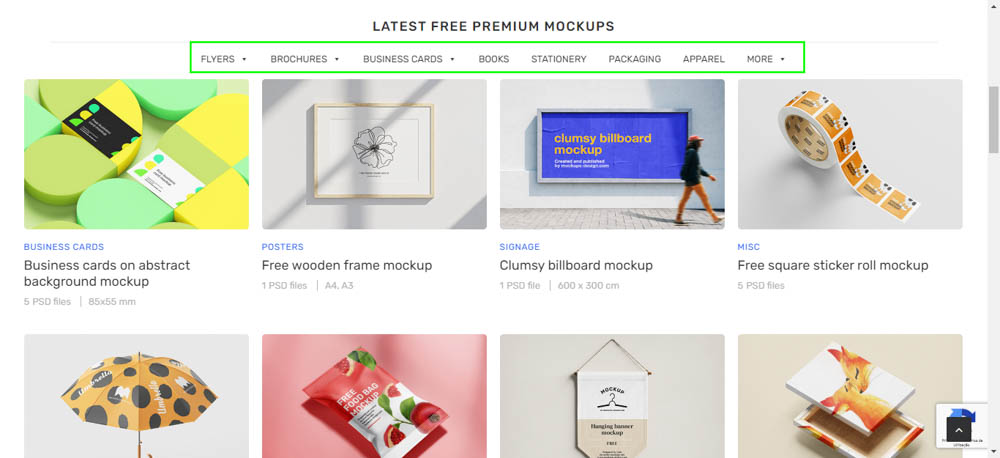Click the free food bag mockup thumbnail

click(x=374, y=396)
